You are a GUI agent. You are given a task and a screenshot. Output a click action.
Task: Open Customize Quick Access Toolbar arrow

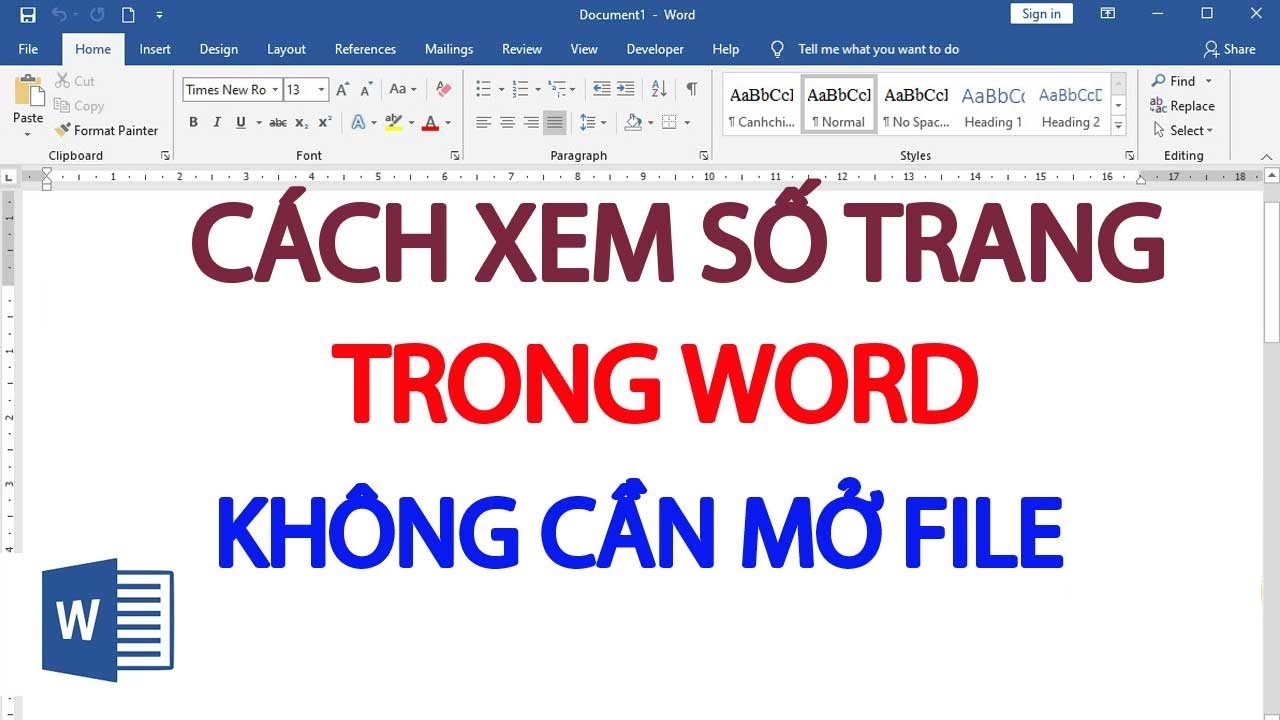point(159,15)
